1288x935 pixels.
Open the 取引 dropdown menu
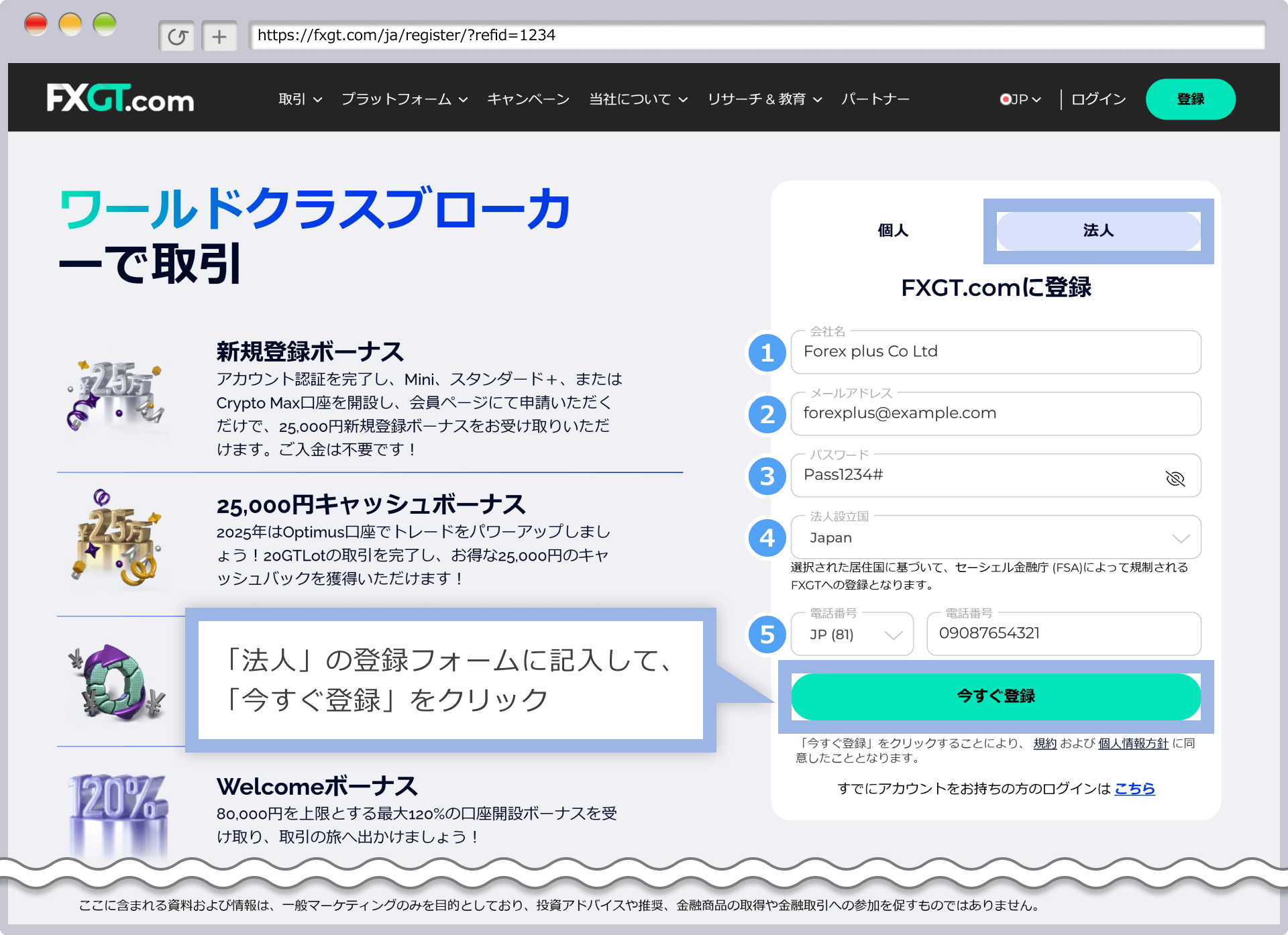[299, 99]
